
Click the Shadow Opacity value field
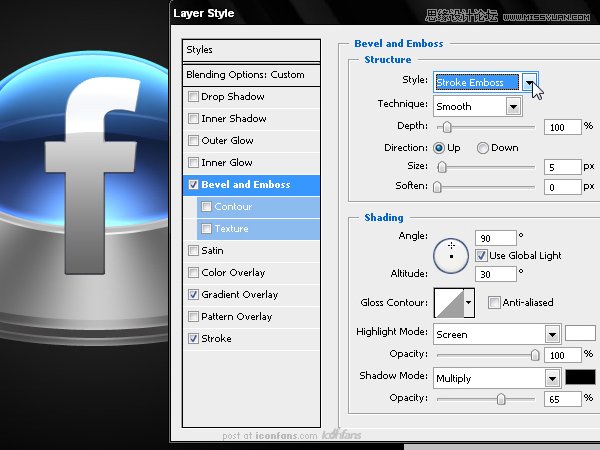pyautogui.click(x=562, y=399)
